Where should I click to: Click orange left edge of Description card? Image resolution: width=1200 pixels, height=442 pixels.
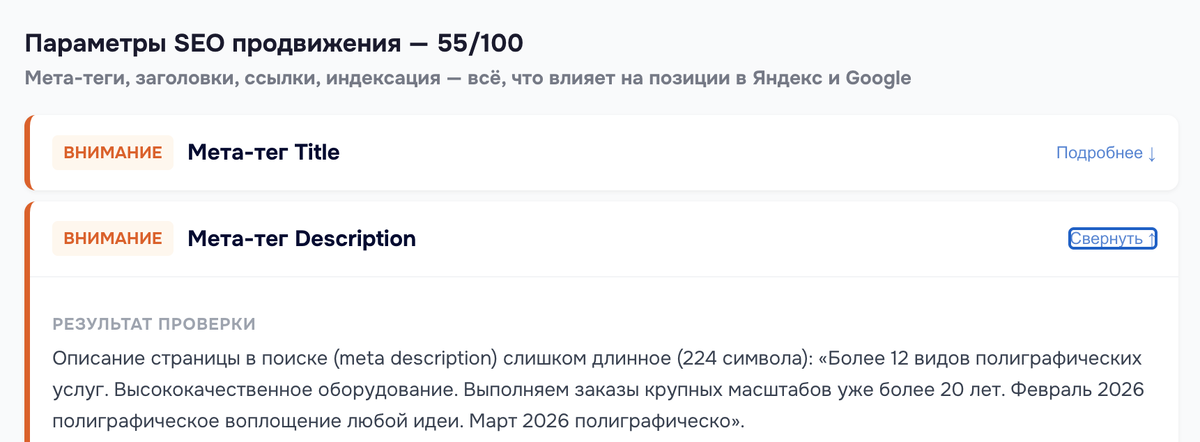(x=28, y=320)
